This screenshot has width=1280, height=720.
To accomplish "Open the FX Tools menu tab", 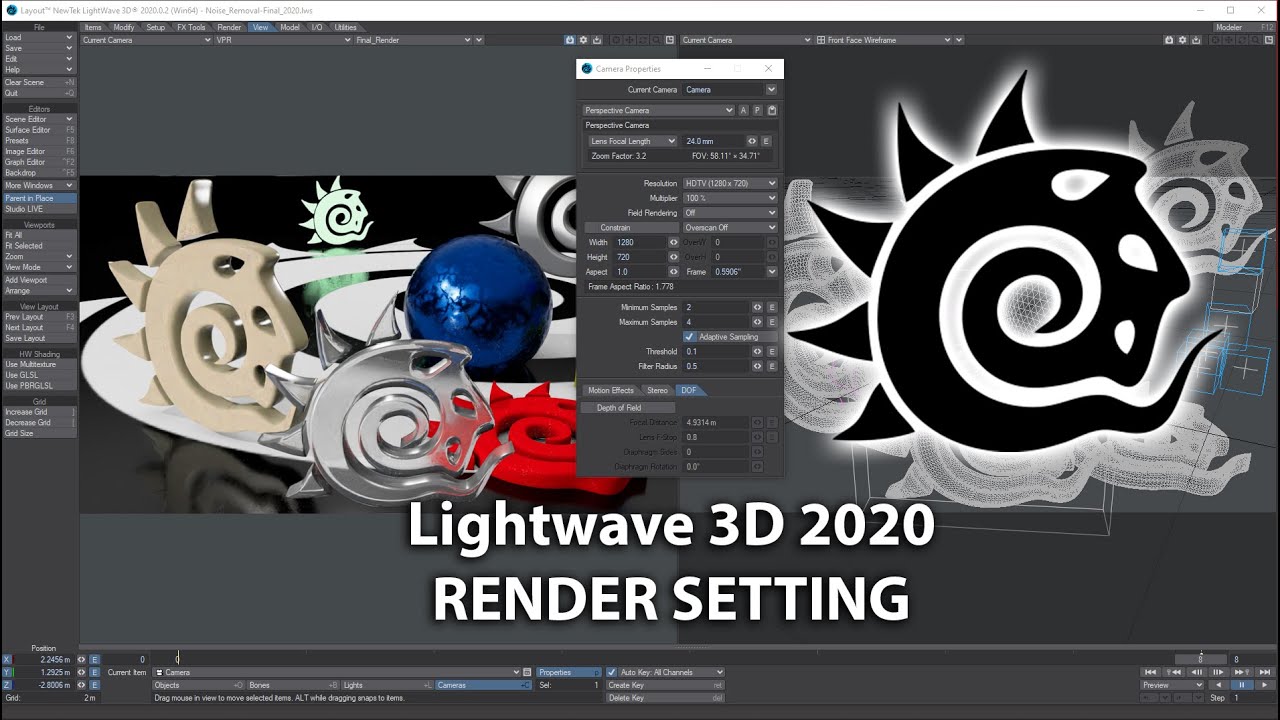I will [x=190, y=28].
